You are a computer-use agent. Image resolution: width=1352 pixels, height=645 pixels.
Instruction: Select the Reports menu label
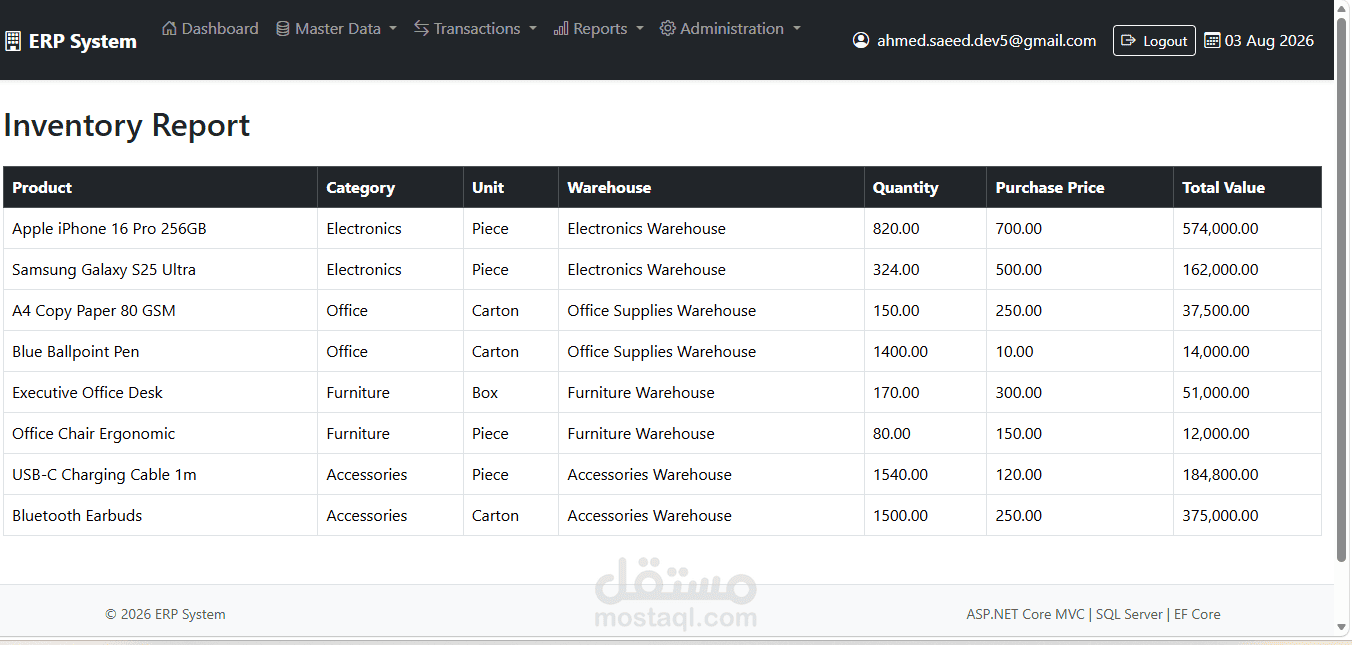600,28
